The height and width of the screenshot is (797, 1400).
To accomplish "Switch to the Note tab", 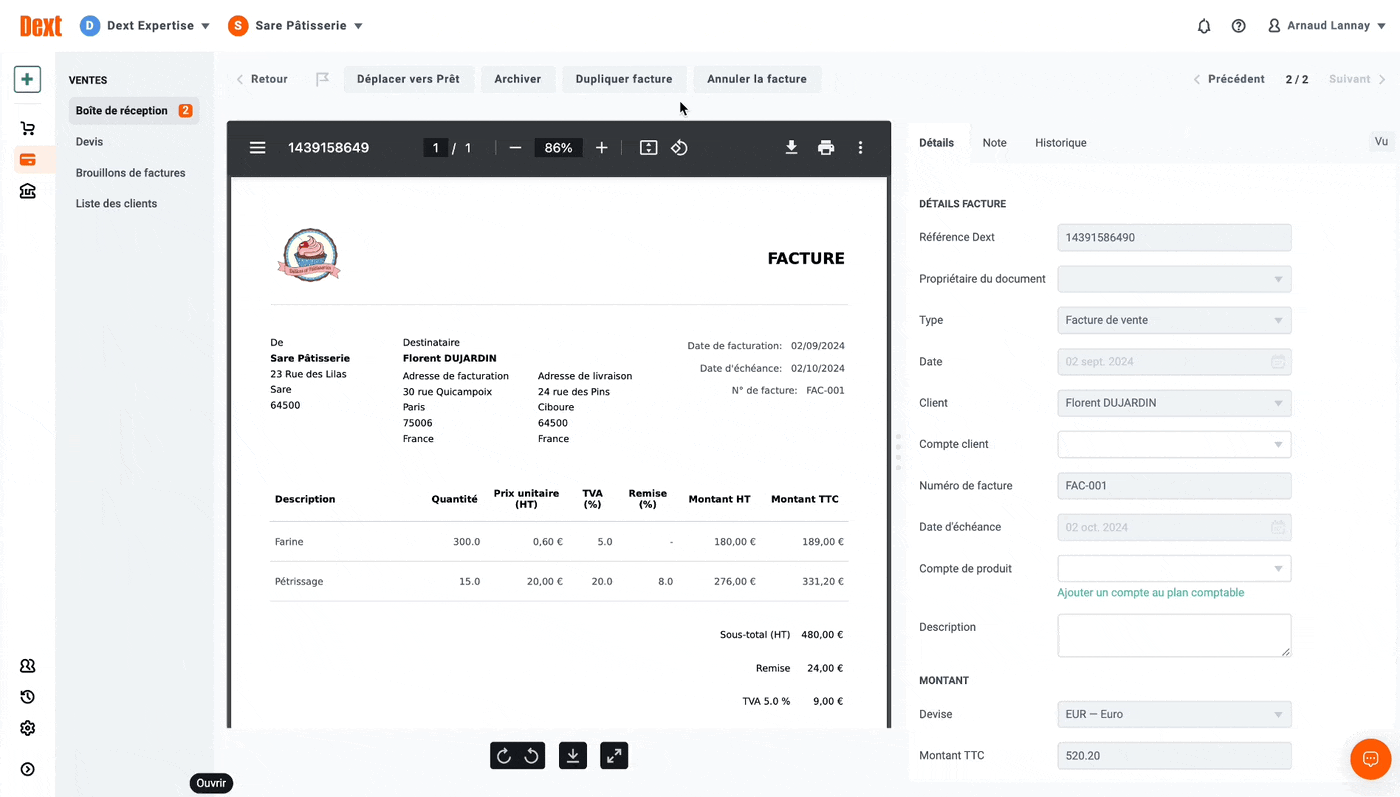I will tap(994, 143).
